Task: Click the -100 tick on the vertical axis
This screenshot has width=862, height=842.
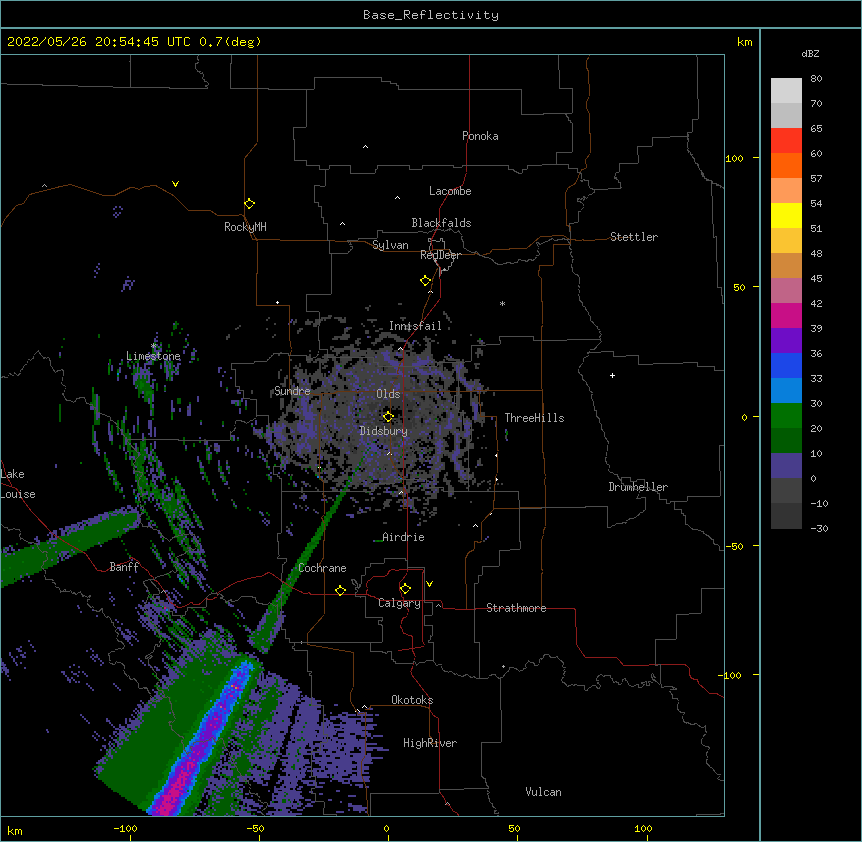Action: point(732,675)
